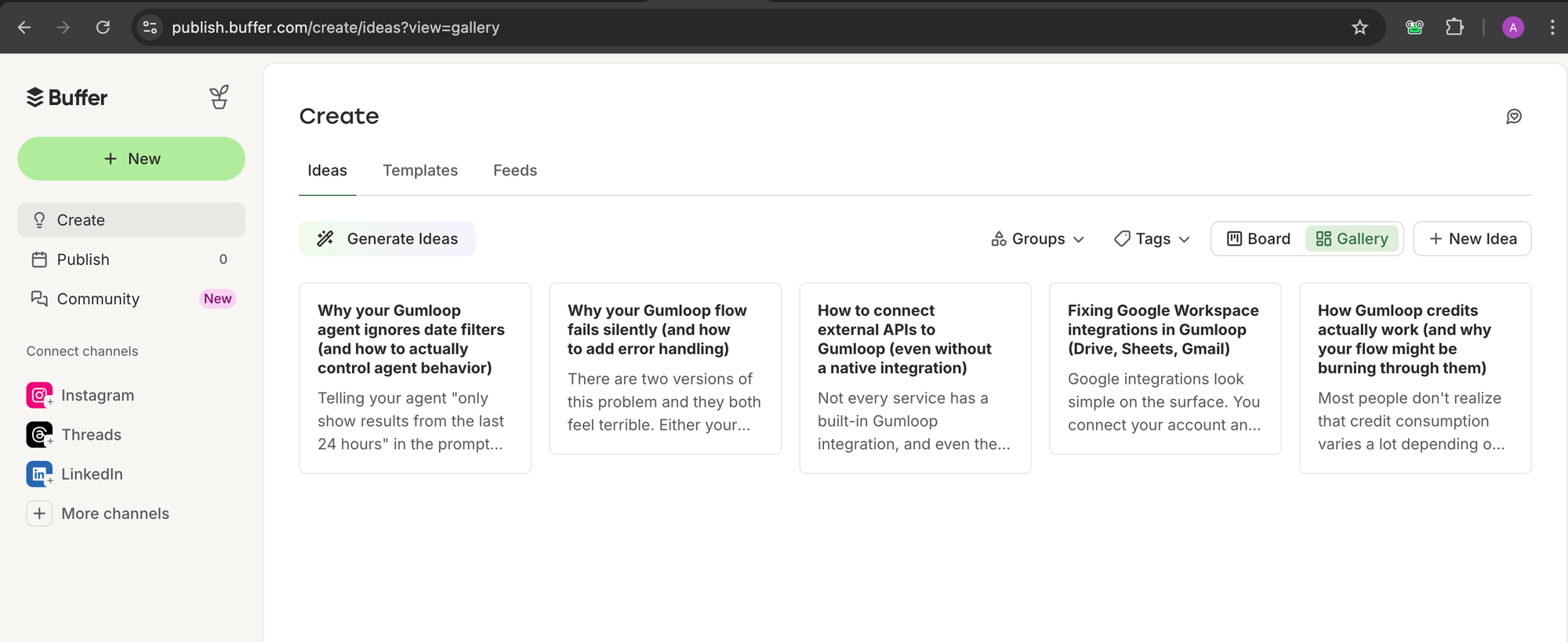The height and width of the screenshot is (642, 1568).
Task: Expand the Tags dropdown
Action: click(x=1152, y=238)
